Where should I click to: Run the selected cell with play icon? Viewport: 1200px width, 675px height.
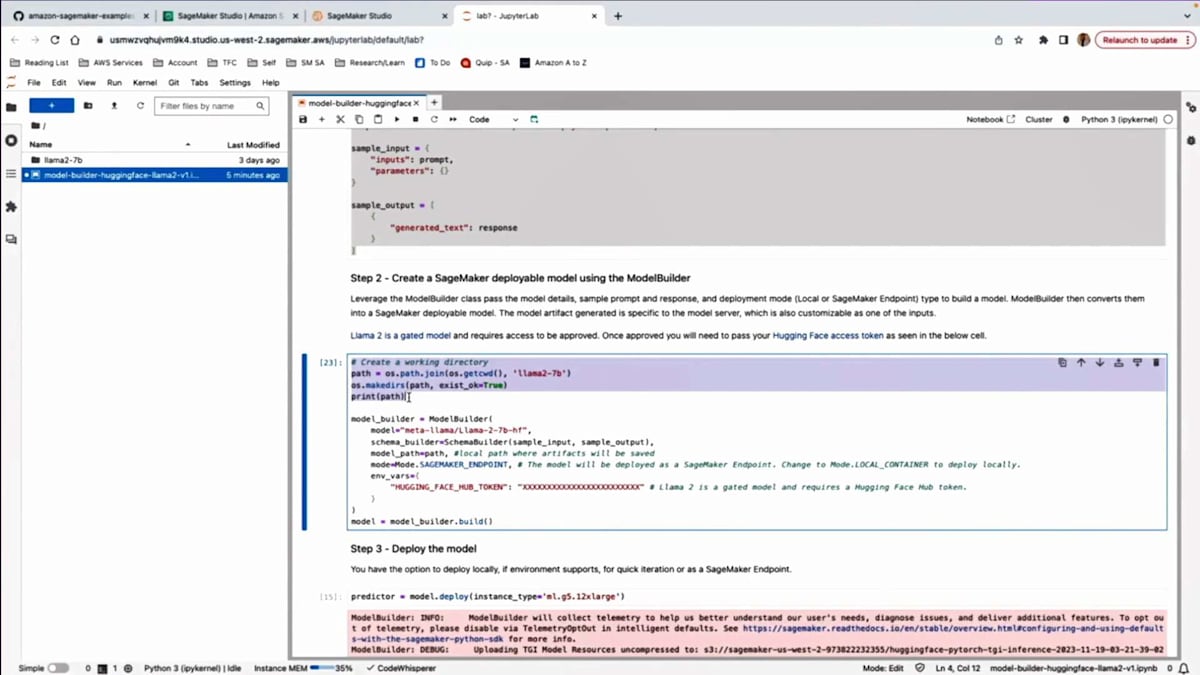(x=397, y=119)
